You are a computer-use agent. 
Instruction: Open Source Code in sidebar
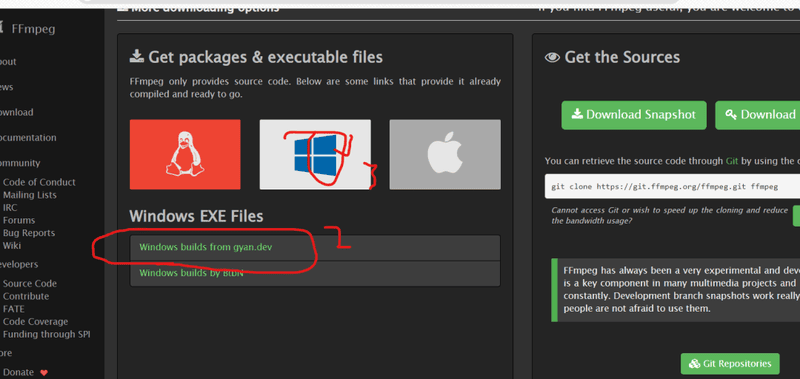click(x=30, y=284)
